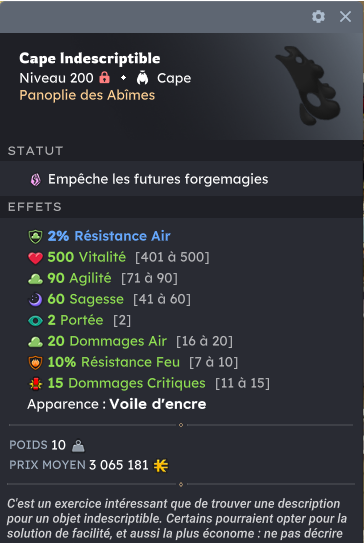Click the Agilité green cloud icon

coord(35,279)
